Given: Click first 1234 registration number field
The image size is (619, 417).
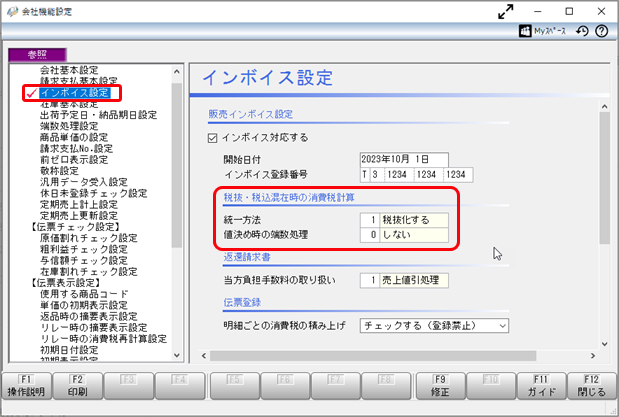Looking at the screenshot, I should 397,175.
